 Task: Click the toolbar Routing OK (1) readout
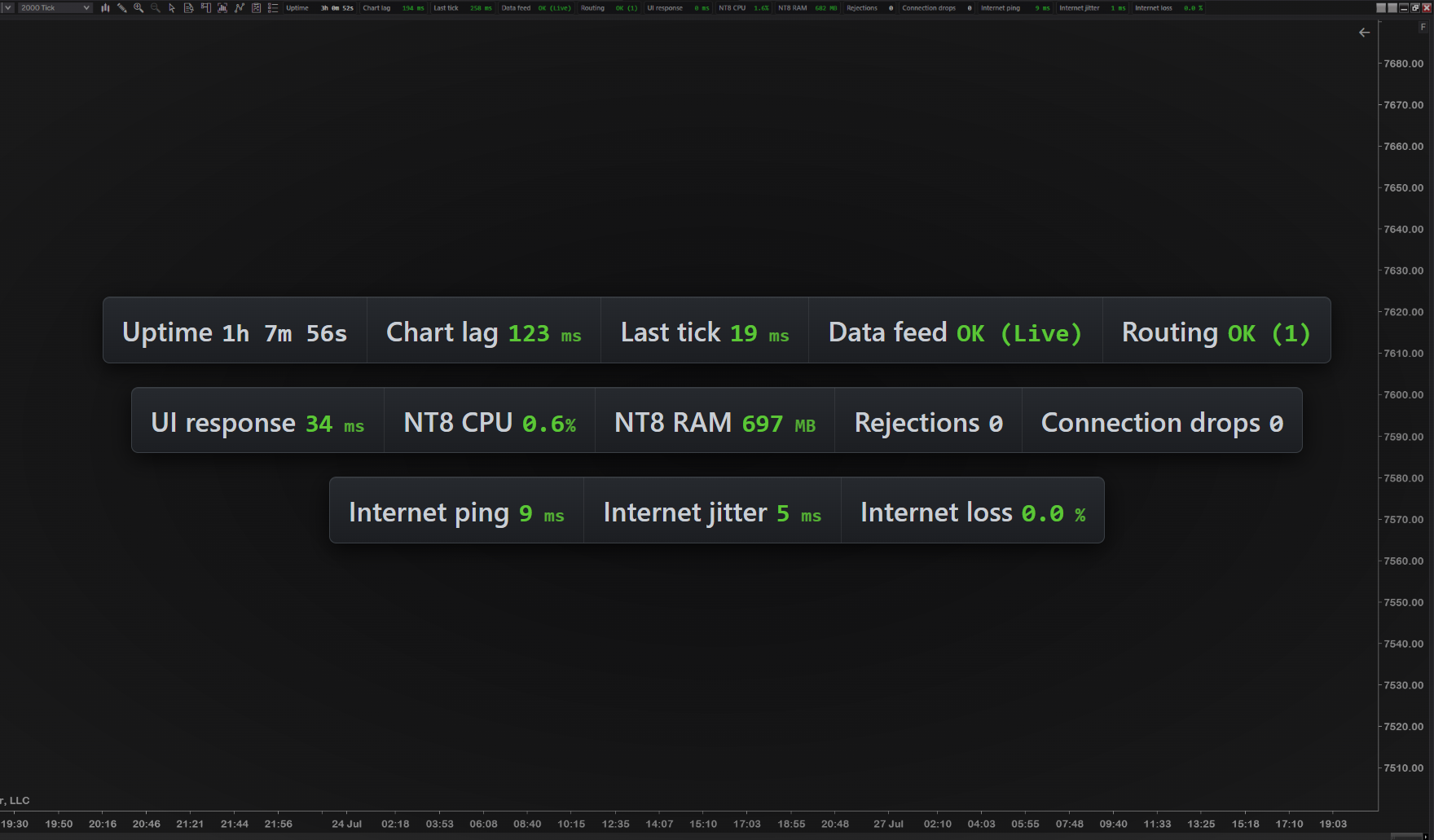point(609,7)
